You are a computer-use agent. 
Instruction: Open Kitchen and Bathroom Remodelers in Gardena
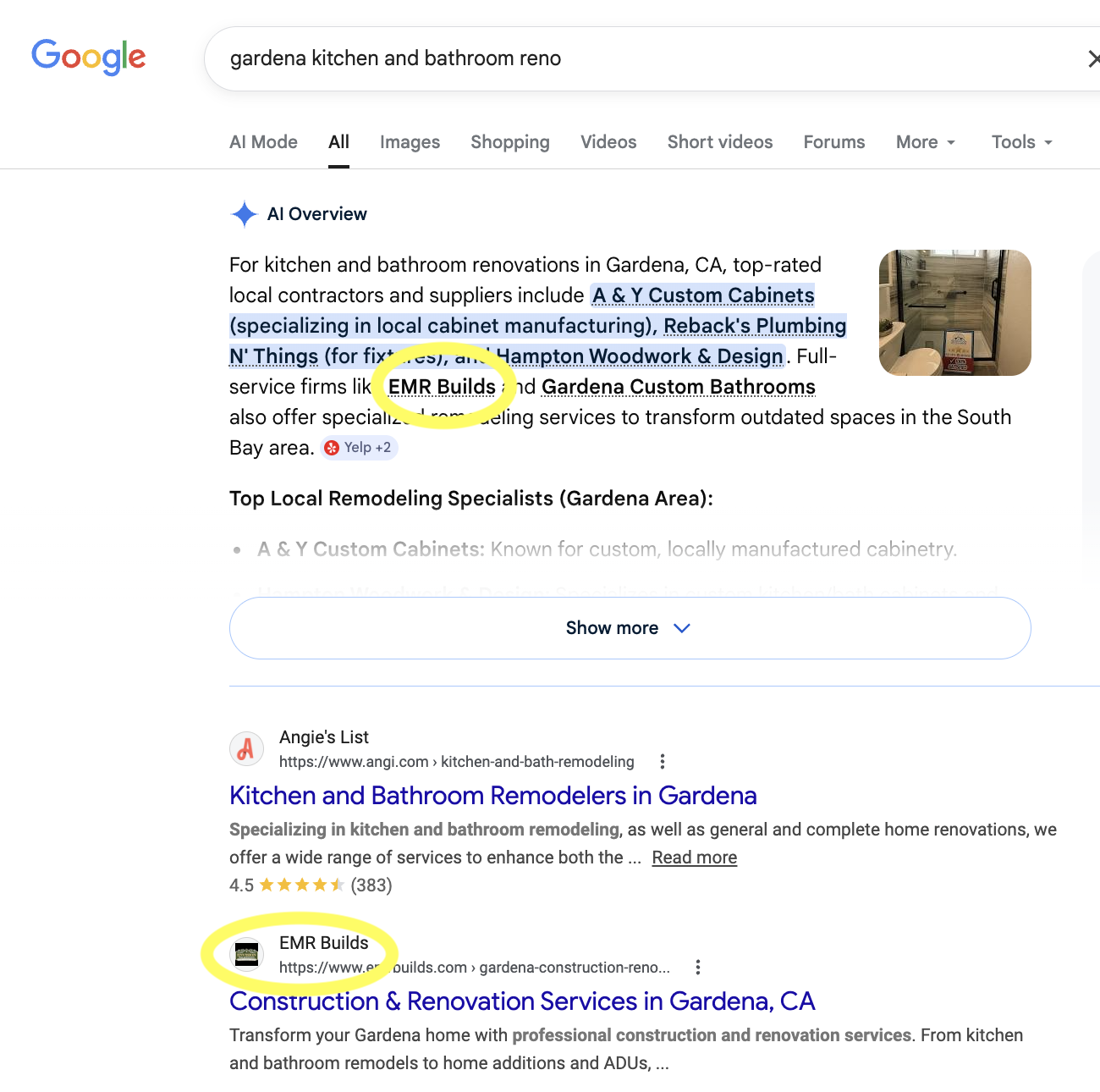(x=493, y=796)
